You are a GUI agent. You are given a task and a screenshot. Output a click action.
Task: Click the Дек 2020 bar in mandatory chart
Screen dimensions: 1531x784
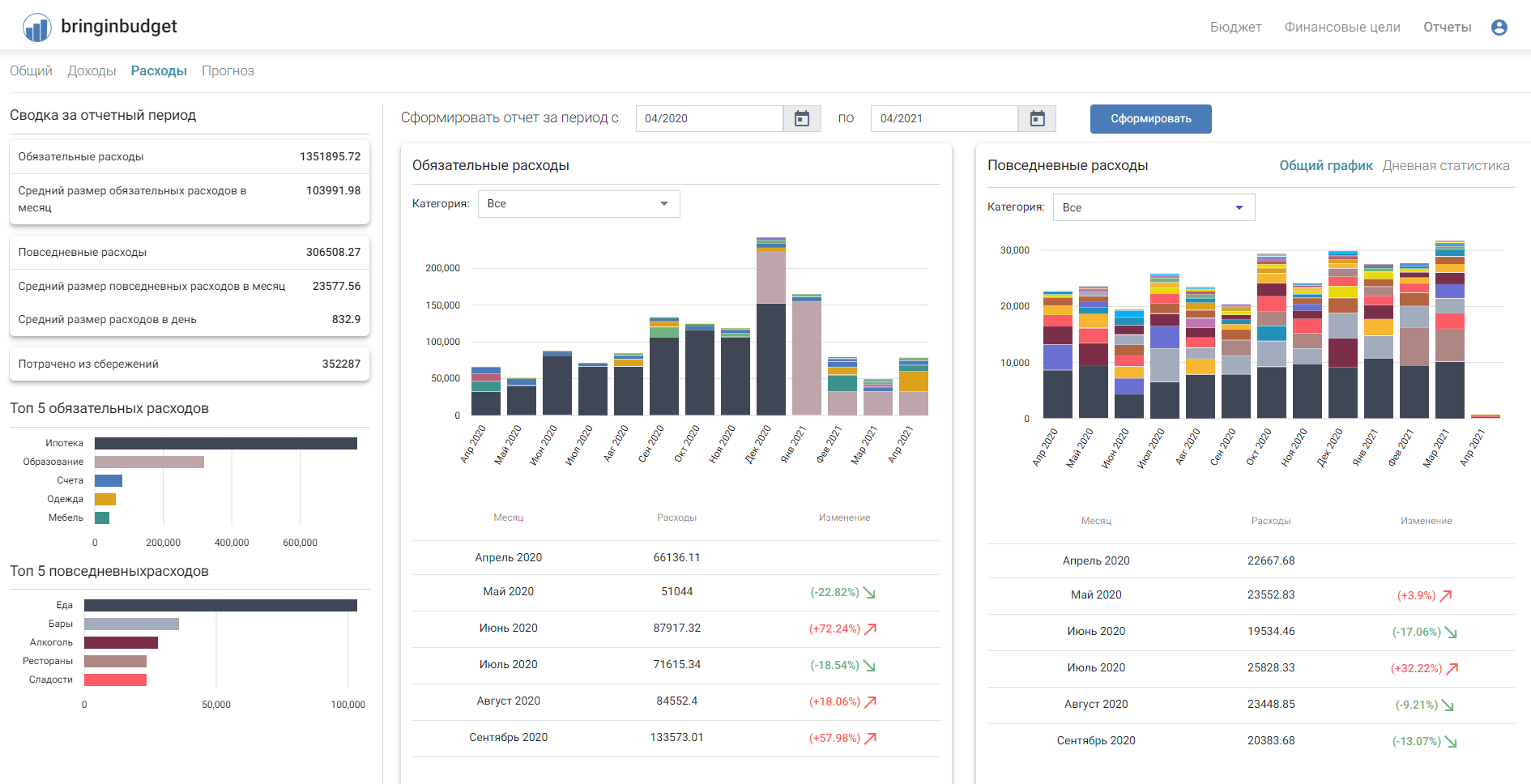pyautogui.click(x=771, y=326)
